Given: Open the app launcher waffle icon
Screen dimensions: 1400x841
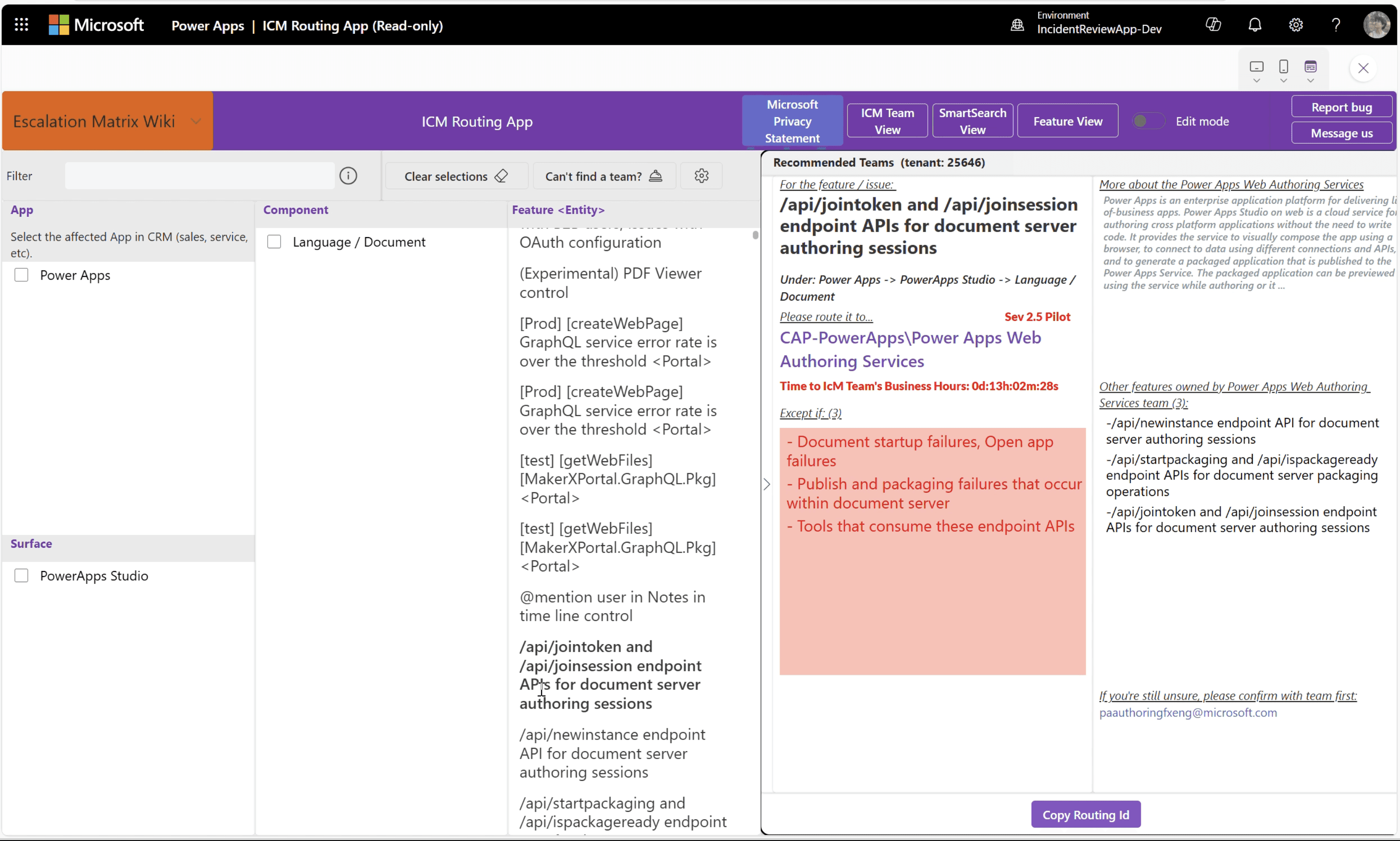Looking at the screenshot, I should point(22,25).
